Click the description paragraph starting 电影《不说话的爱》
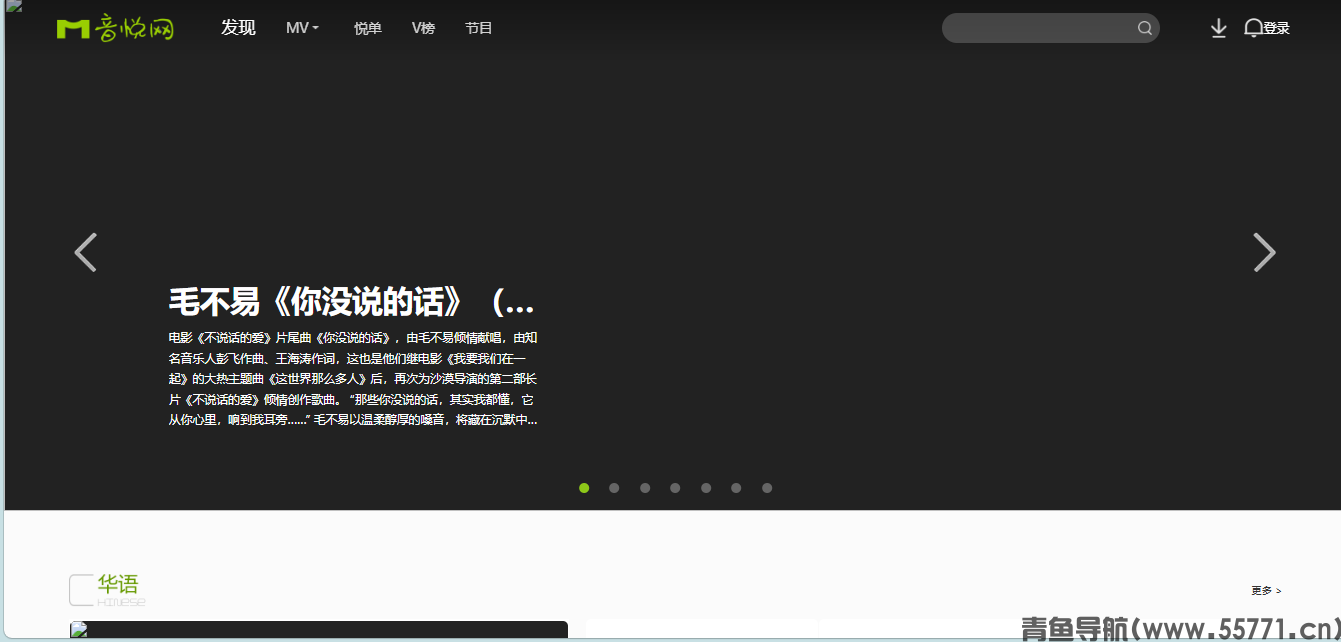This screenshot has width=1341, height=642. click(x=353, y=379)
